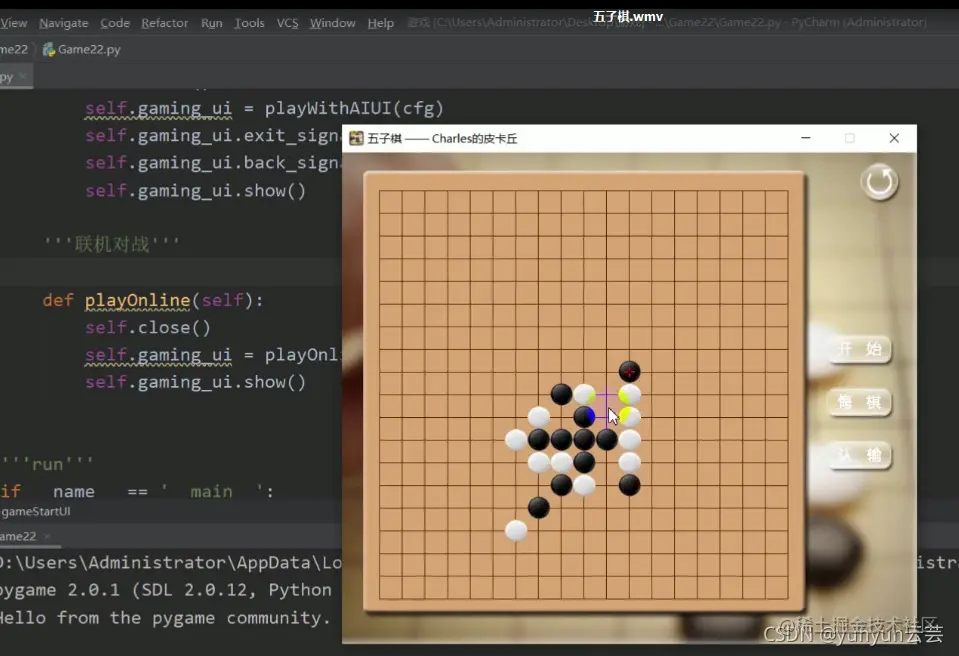Open the Help menu
The height and width of the screenshot is (656, 959).
point(380,23)
